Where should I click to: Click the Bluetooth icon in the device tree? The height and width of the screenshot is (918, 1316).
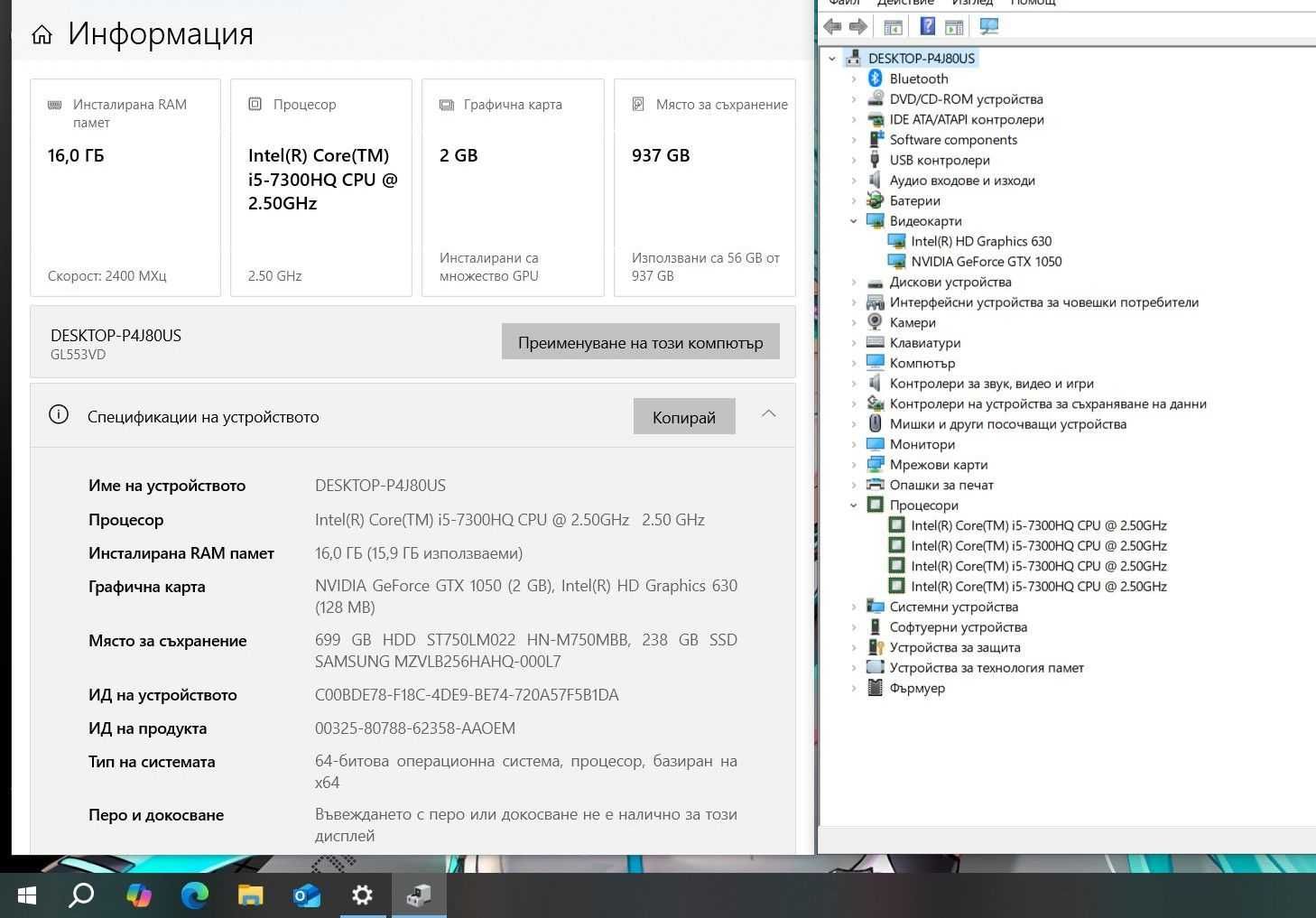[x=875, y=79]
